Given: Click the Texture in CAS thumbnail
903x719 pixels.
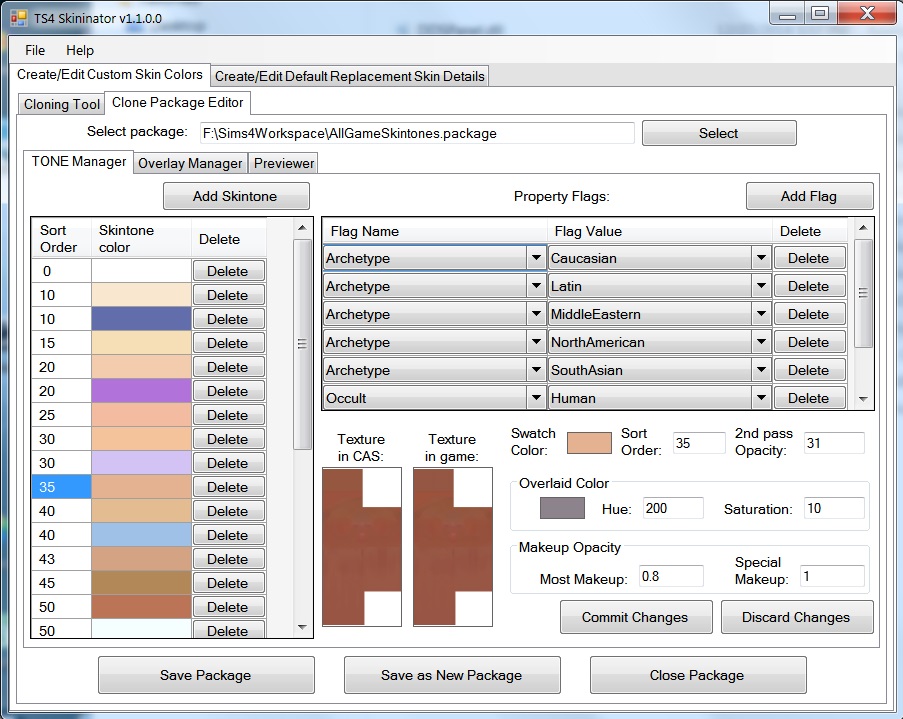Looking at the screenshot, I should click(x=361, y=545).
